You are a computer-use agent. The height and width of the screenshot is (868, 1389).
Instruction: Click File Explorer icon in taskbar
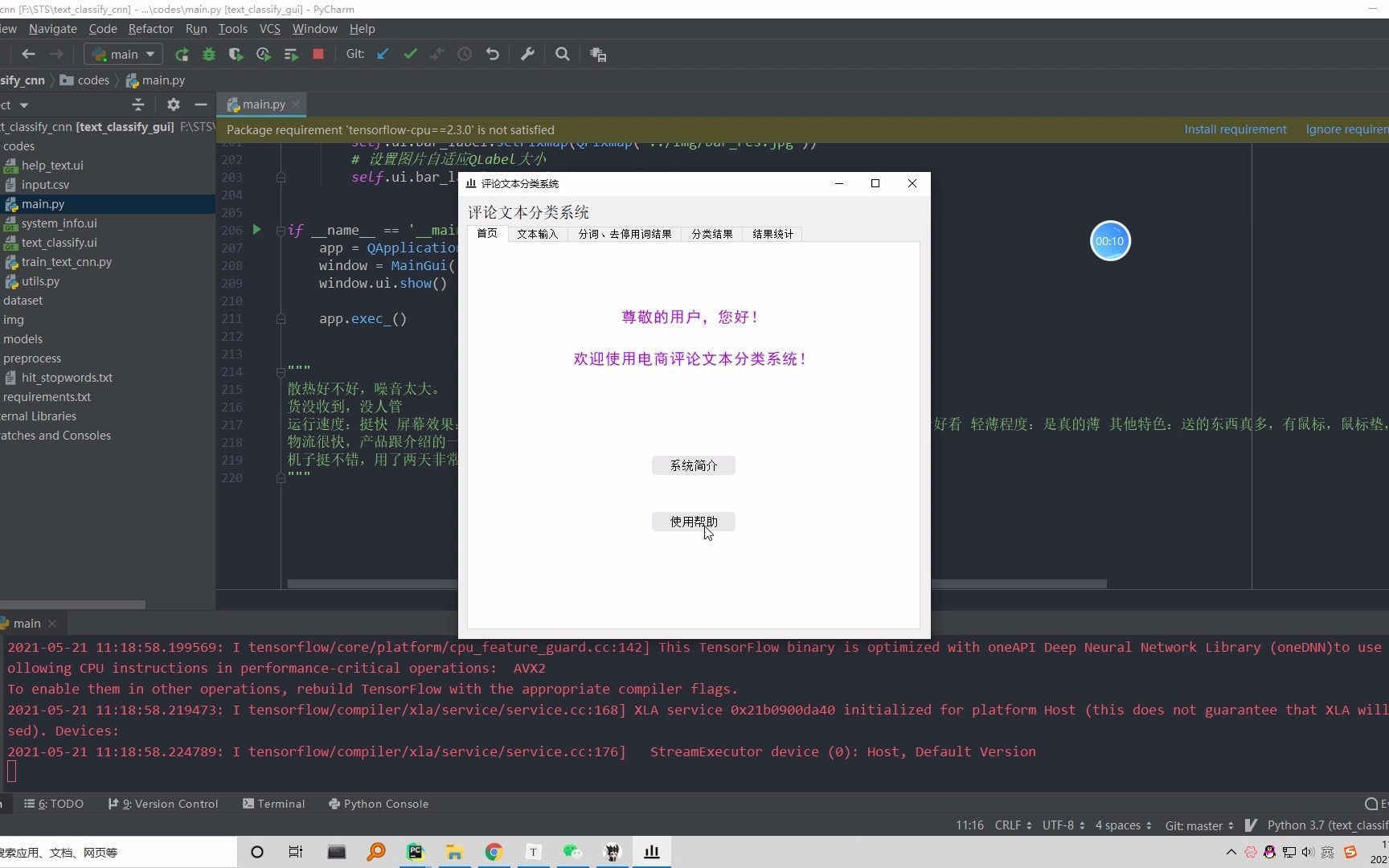(454, 852)
